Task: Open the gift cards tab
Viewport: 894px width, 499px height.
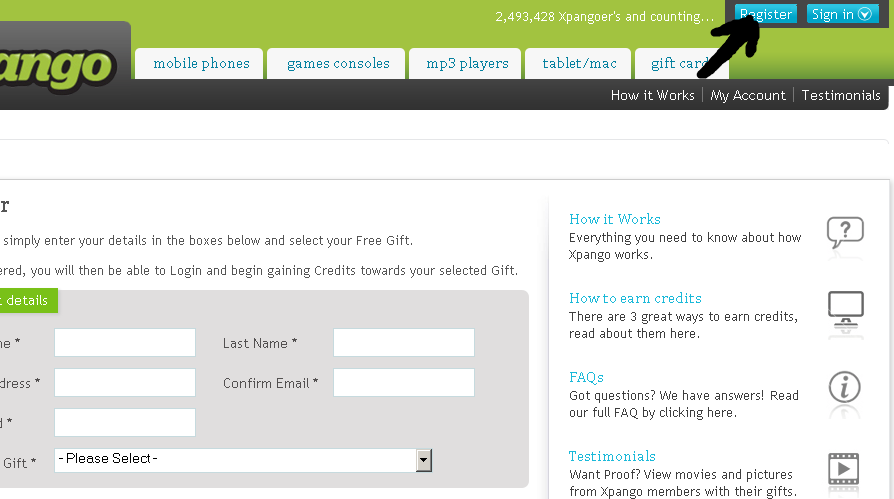Action: 681,64
